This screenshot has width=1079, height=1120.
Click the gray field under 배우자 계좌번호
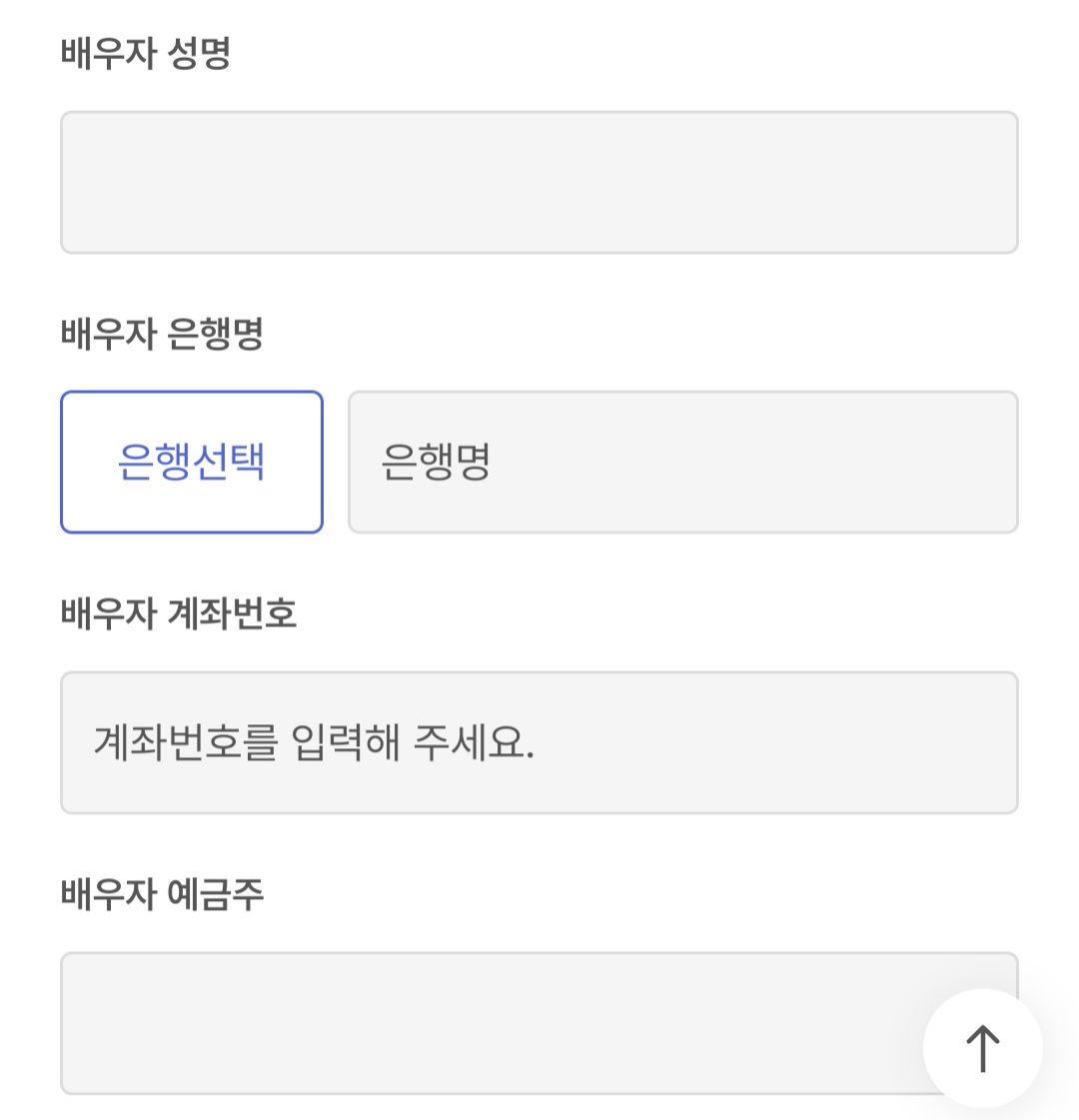pos(539,742)
